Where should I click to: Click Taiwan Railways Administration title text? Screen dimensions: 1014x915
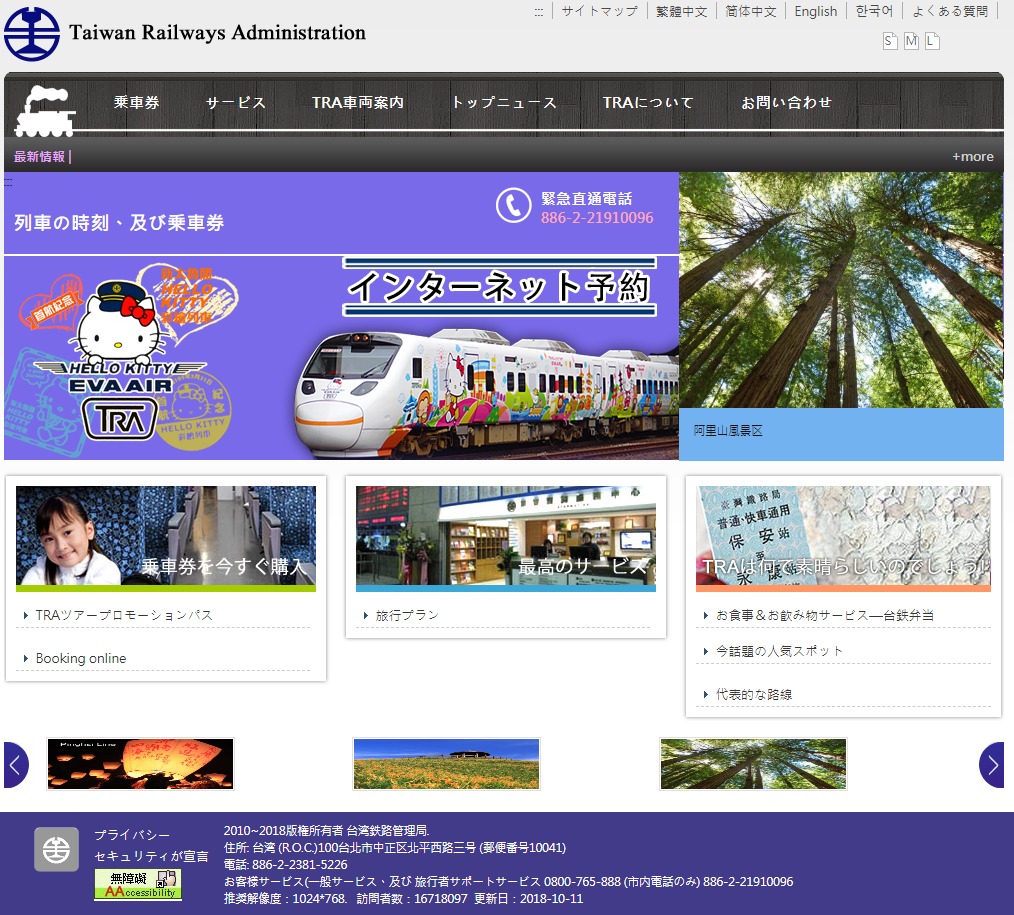point(217,32)
